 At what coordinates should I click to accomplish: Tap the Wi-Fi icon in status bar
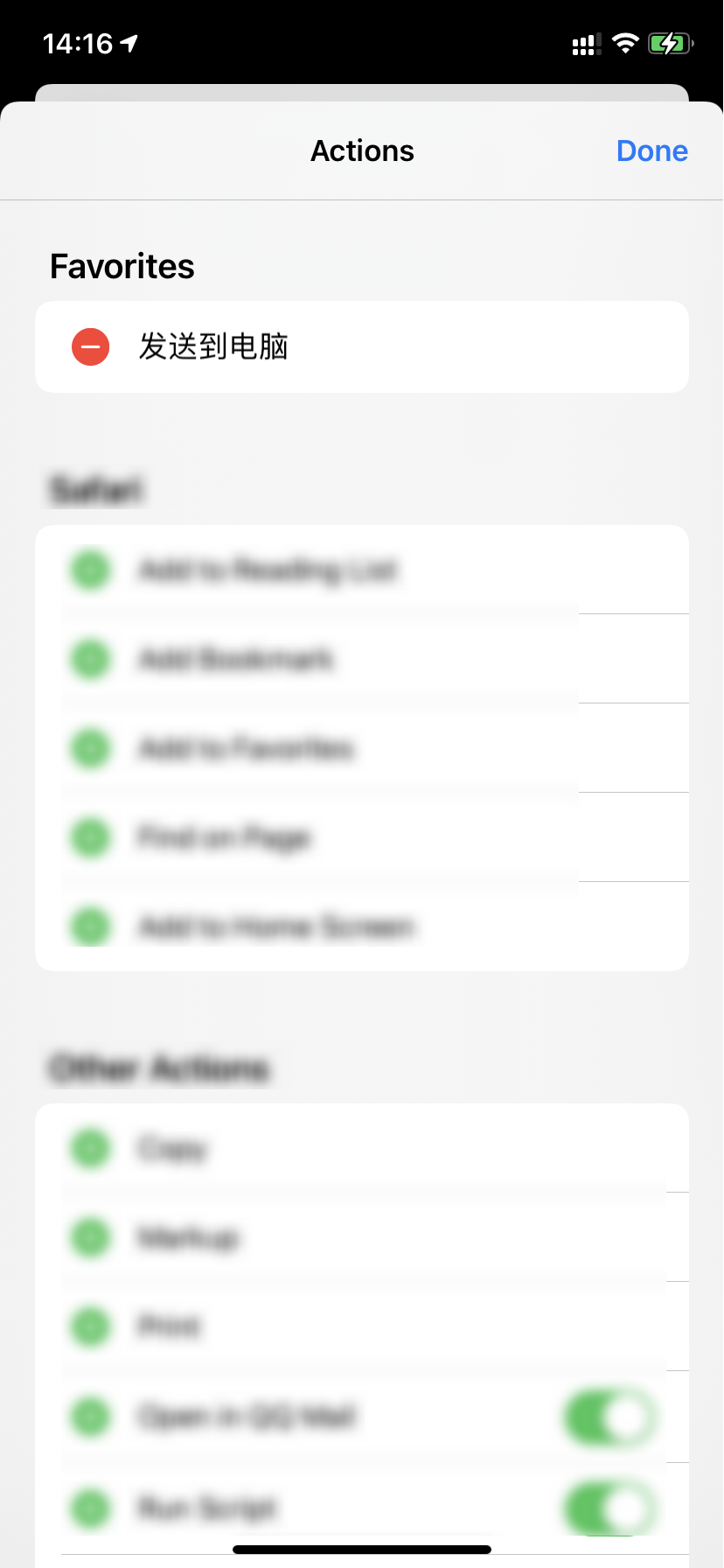click(x=625, y=43)
